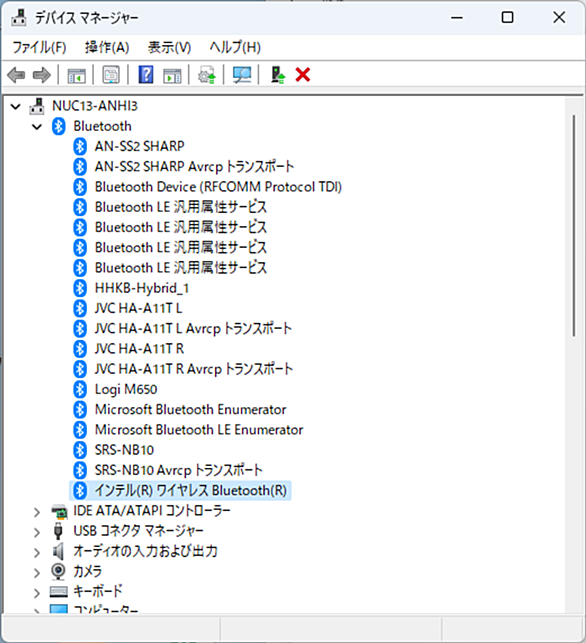The image size is (586, 643).
Task: Click the red X uninstall device icon
Action: [303, 75]
